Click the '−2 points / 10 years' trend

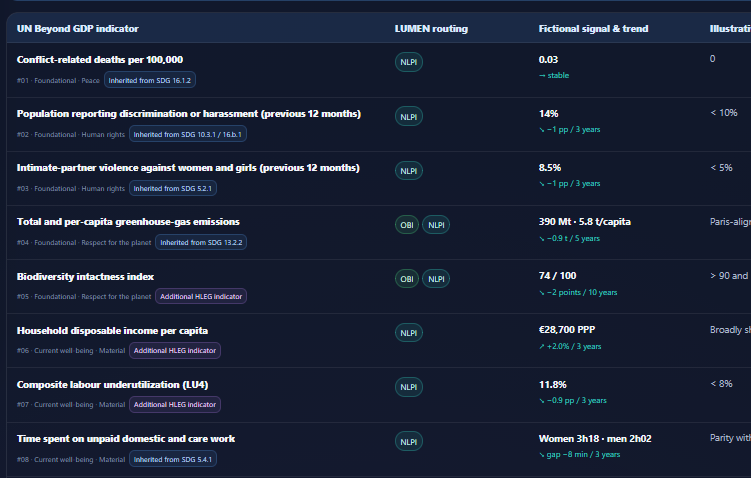pos(578,292)
